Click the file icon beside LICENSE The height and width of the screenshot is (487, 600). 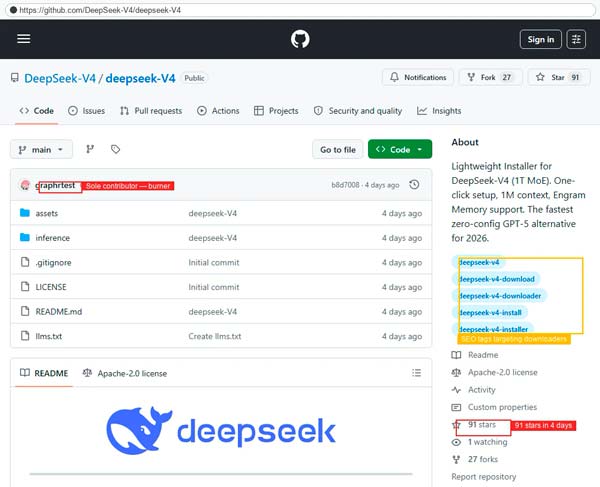click(25, 287)
